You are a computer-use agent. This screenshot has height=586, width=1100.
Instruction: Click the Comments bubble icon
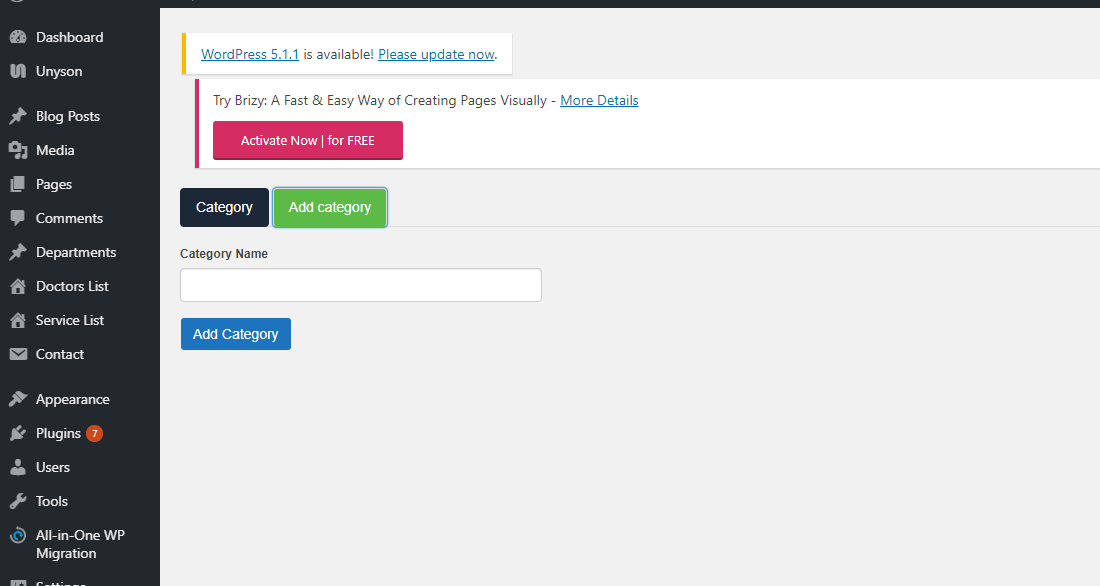(18, 218)
